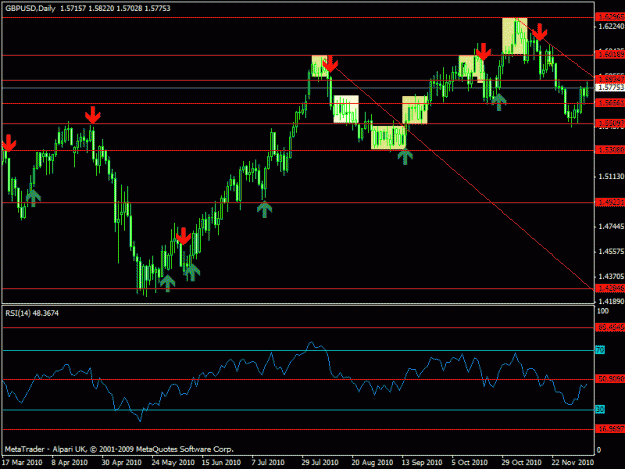
Task: Click the 1.47445 price scale value
Action: click(611, 226)
